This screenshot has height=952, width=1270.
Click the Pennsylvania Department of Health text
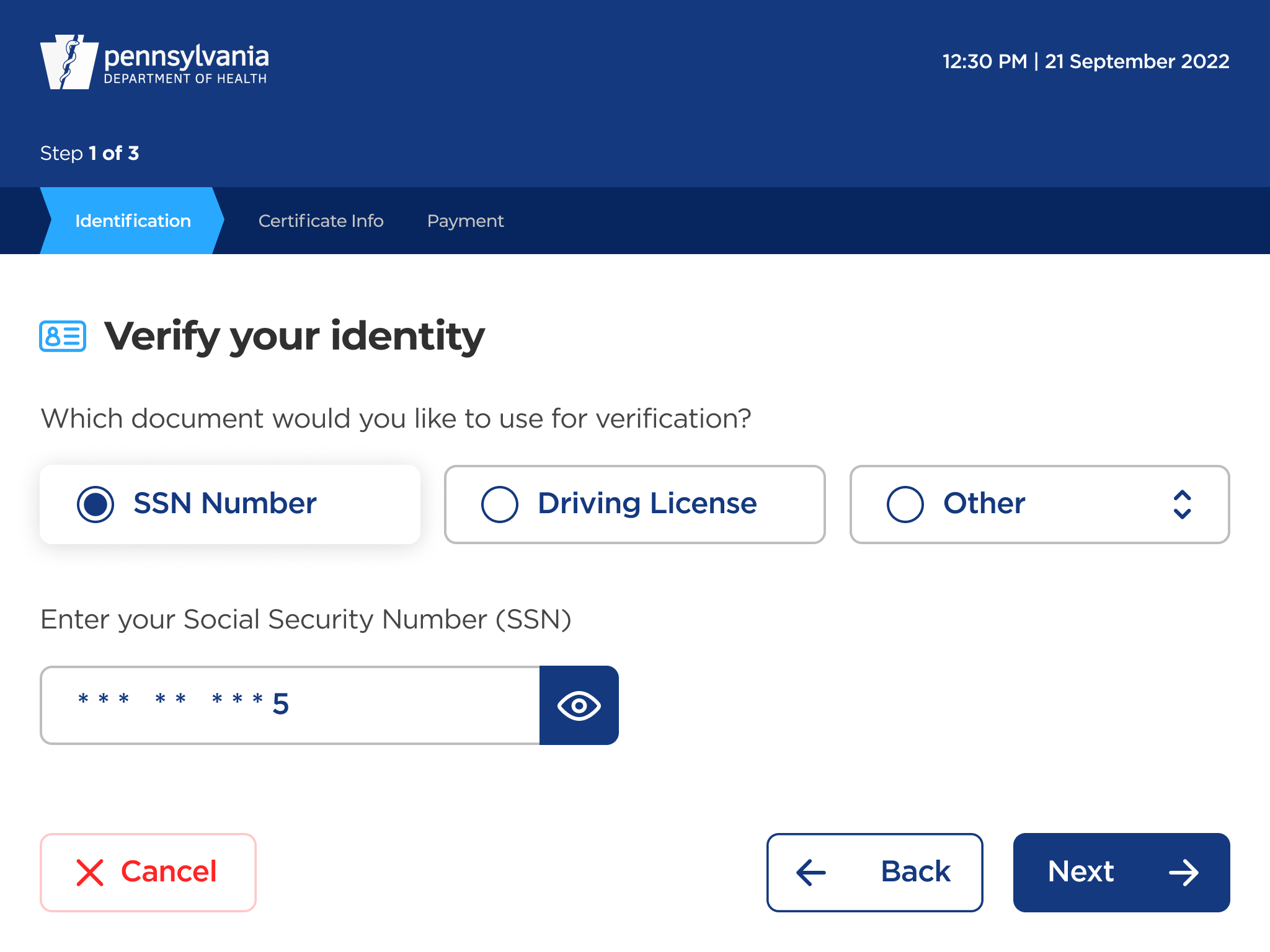click(x=186, y=63)
